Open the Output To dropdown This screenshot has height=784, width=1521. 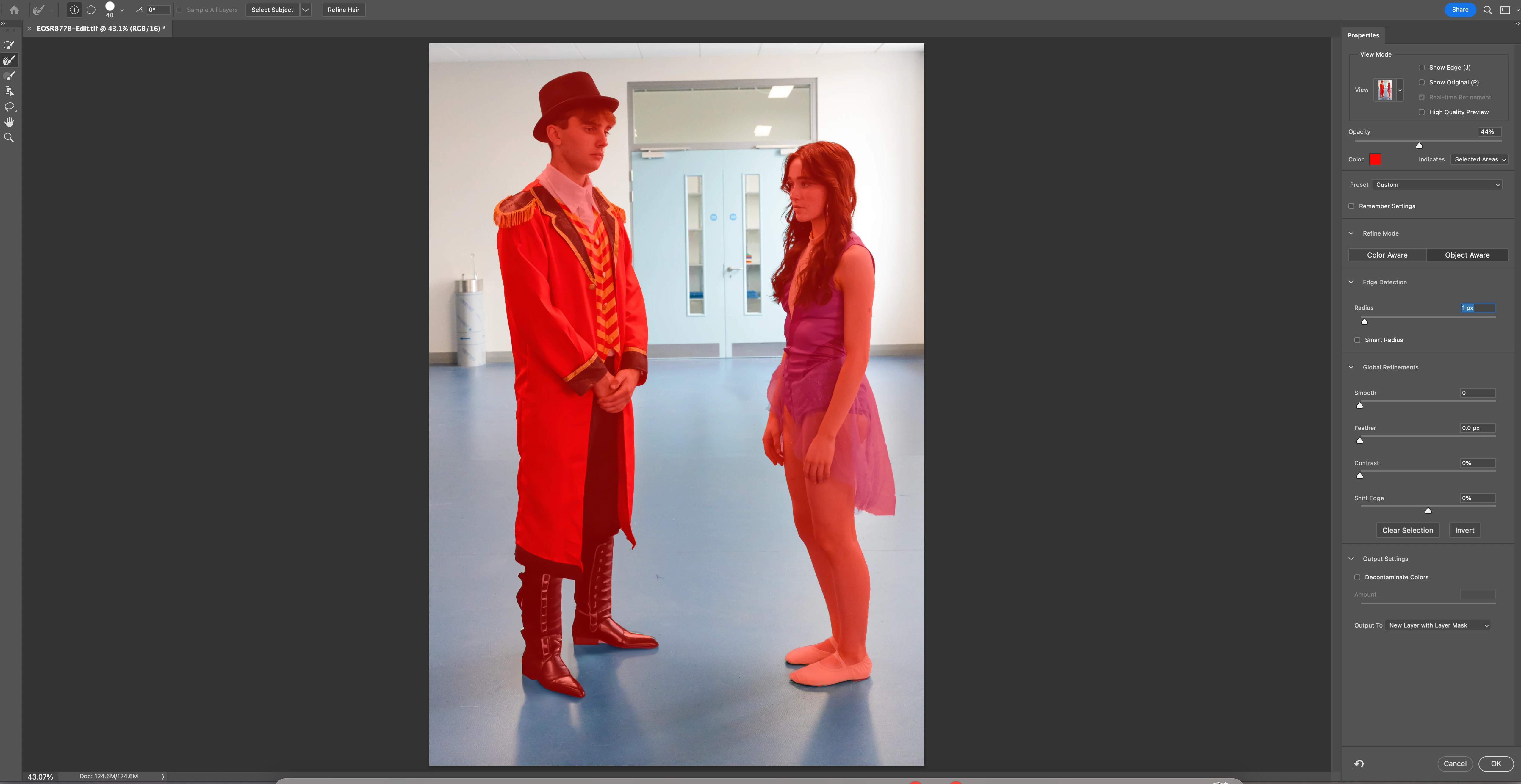pos(1438,626)
